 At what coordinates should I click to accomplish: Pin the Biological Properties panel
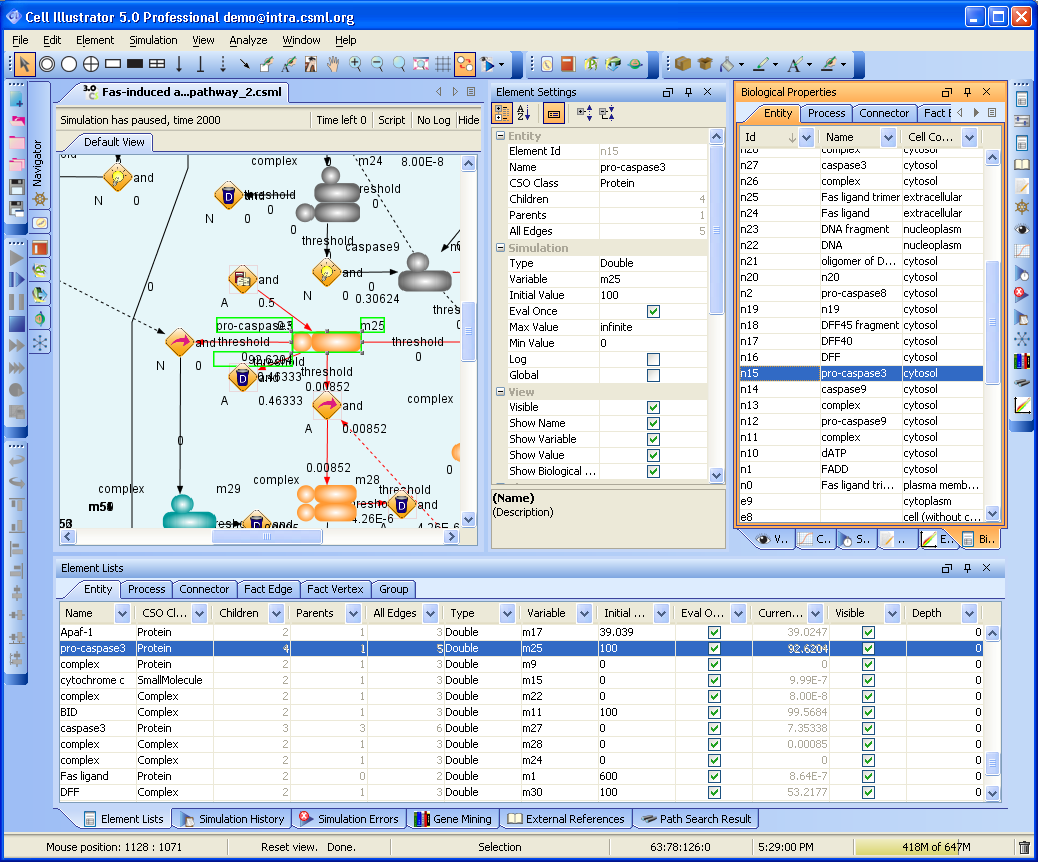click(967, 92)
